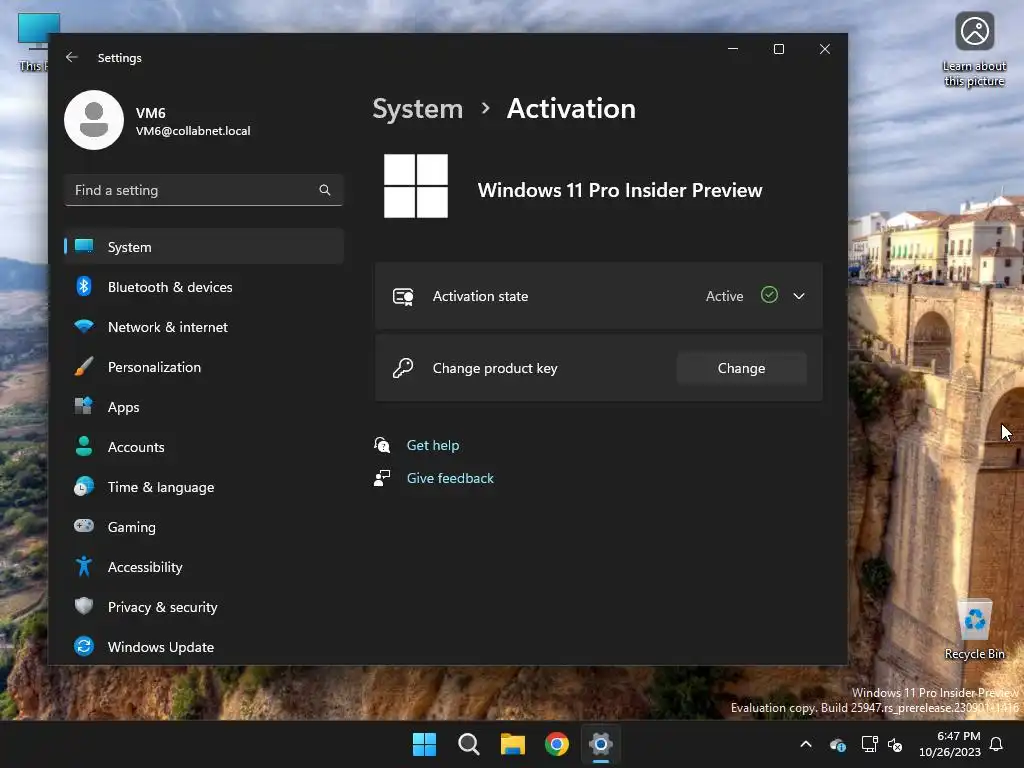Open Network & internet settings
The image size is (1024, 768).
204,327
